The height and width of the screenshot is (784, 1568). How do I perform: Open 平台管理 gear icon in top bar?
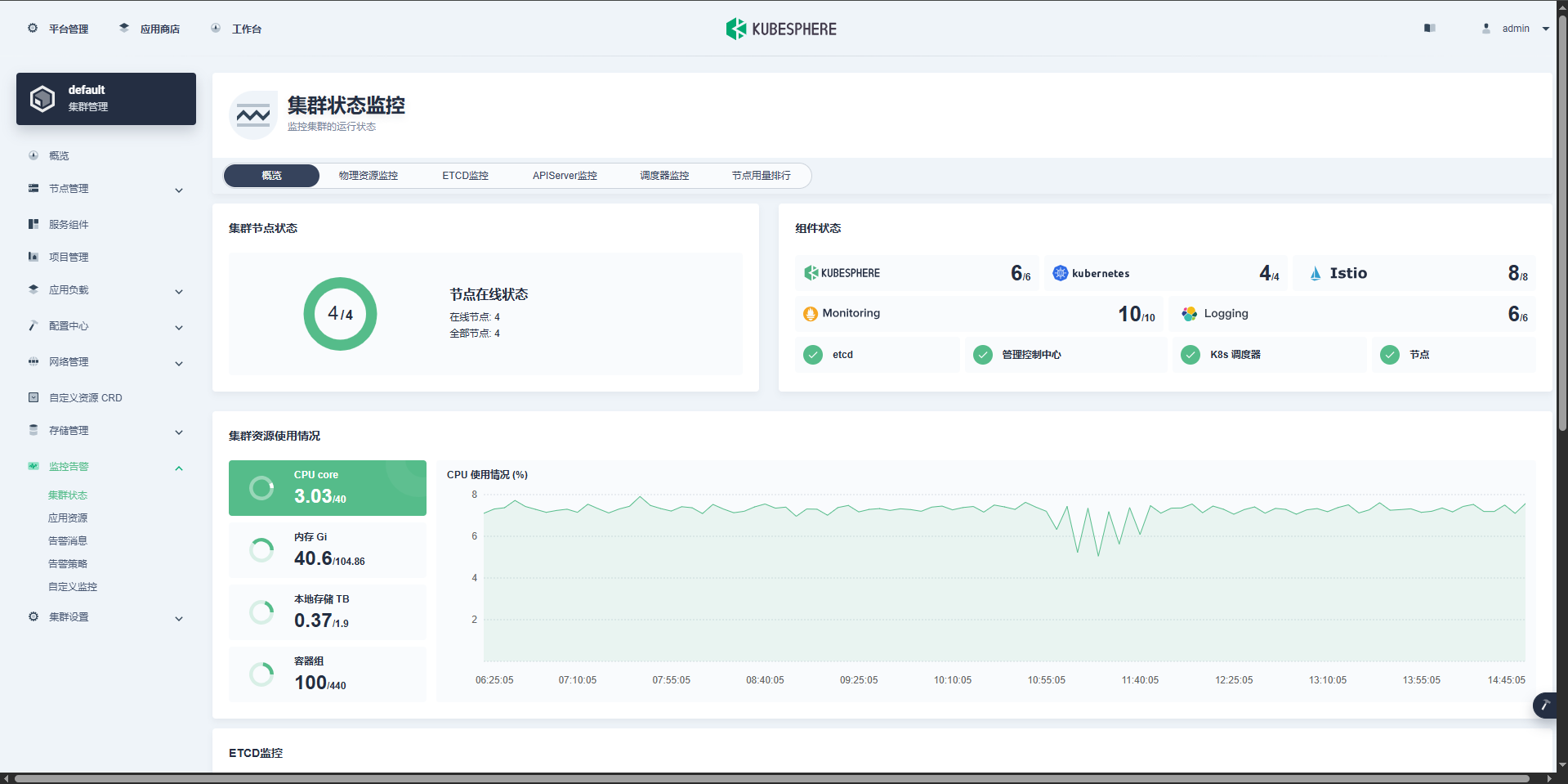(x=33, y=28)
